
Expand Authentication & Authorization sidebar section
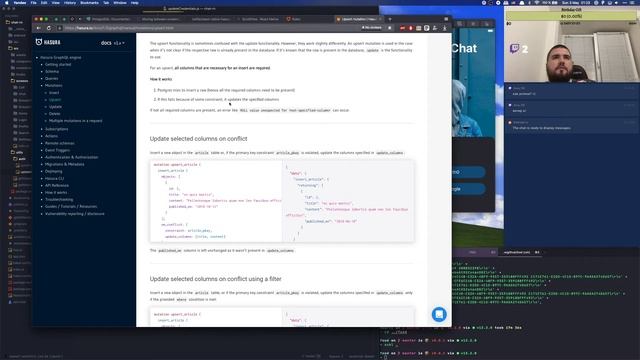pyautogui.click(x=71, y=157)
